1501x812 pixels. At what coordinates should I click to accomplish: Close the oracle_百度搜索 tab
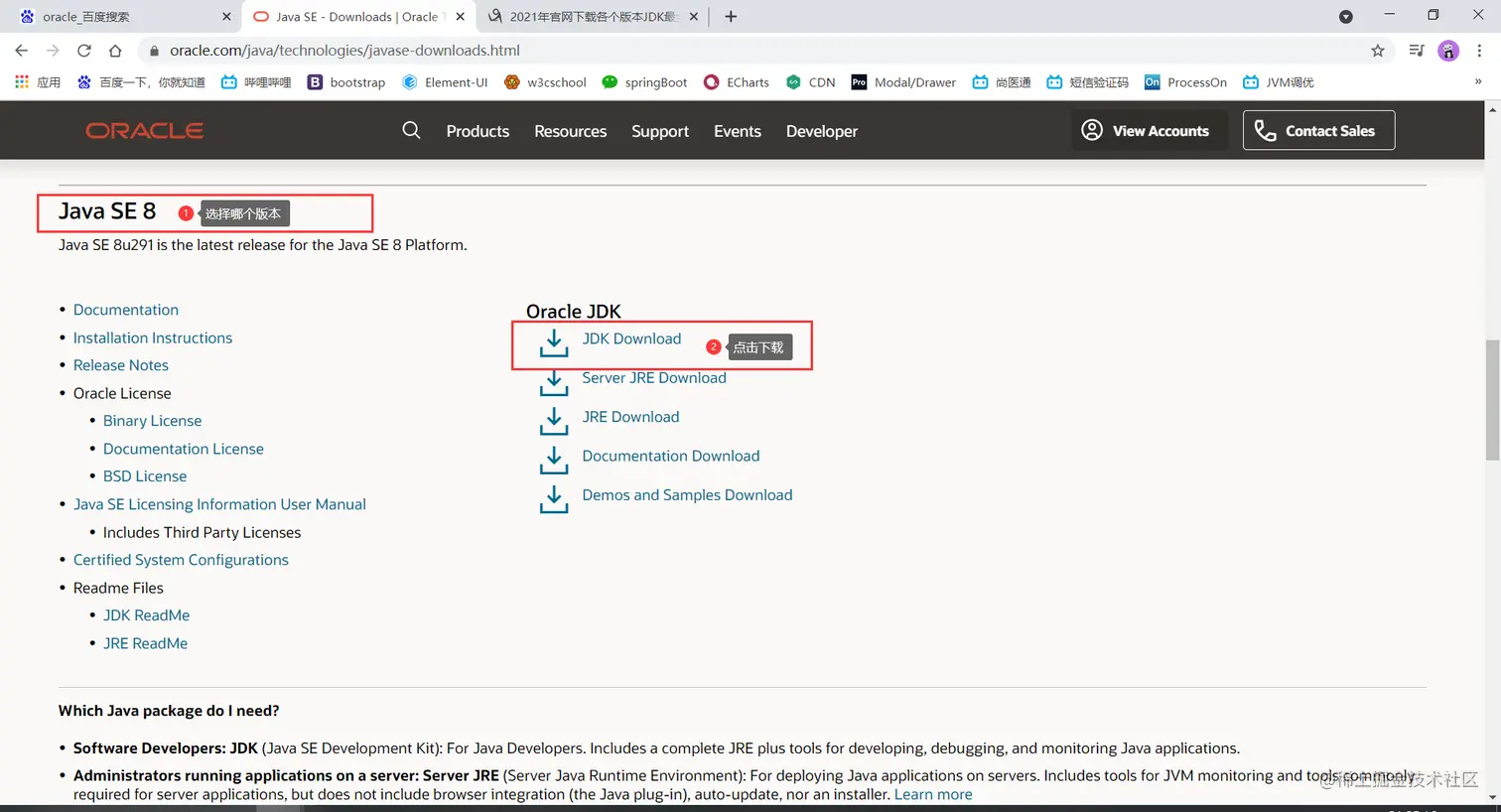pos(226,17)
